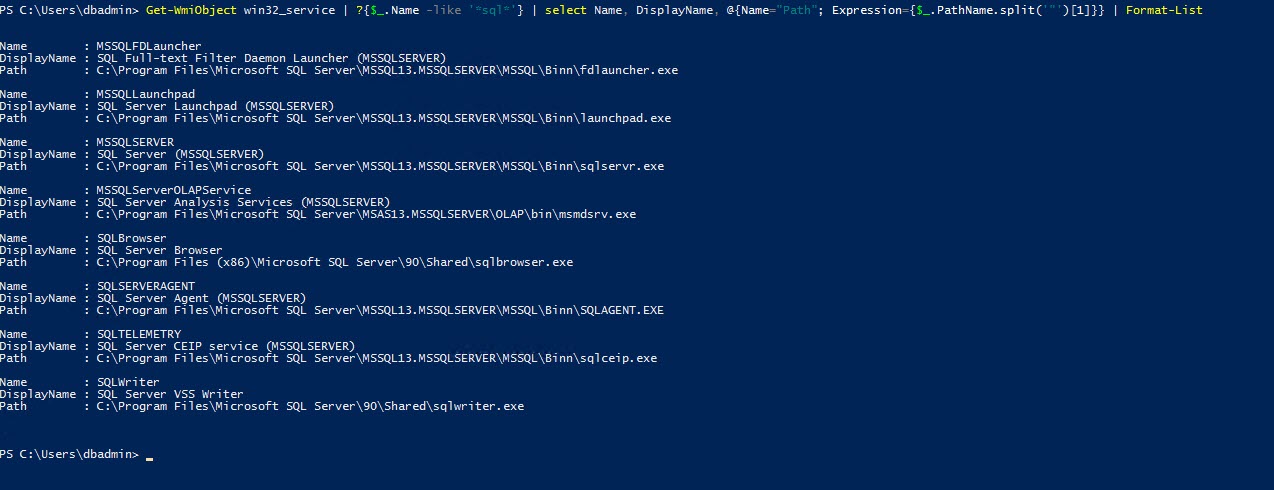
Task: Click the SQLSERVERAGENT service name
Action: (x=146, y=286)
